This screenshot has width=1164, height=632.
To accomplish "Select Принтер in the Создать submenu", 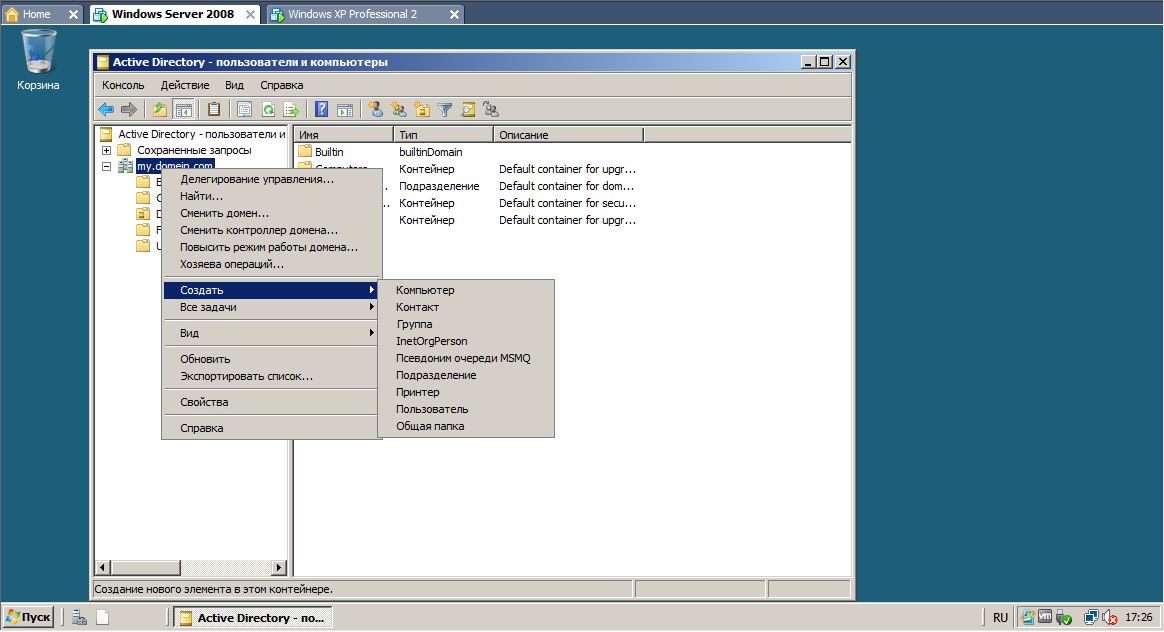I will (466, 393).
